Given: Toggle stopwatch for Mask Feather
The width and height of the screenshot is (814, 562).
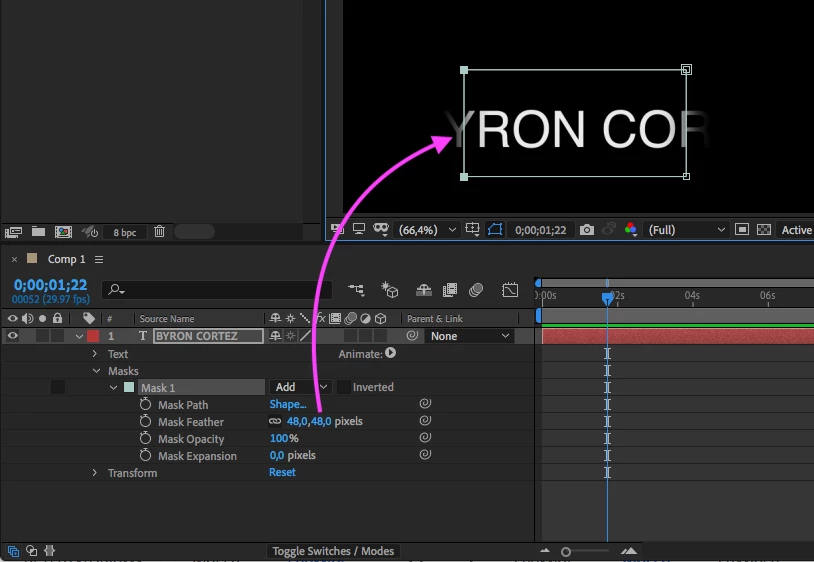Looking at the screenshot, I should (x=145, y=421).
